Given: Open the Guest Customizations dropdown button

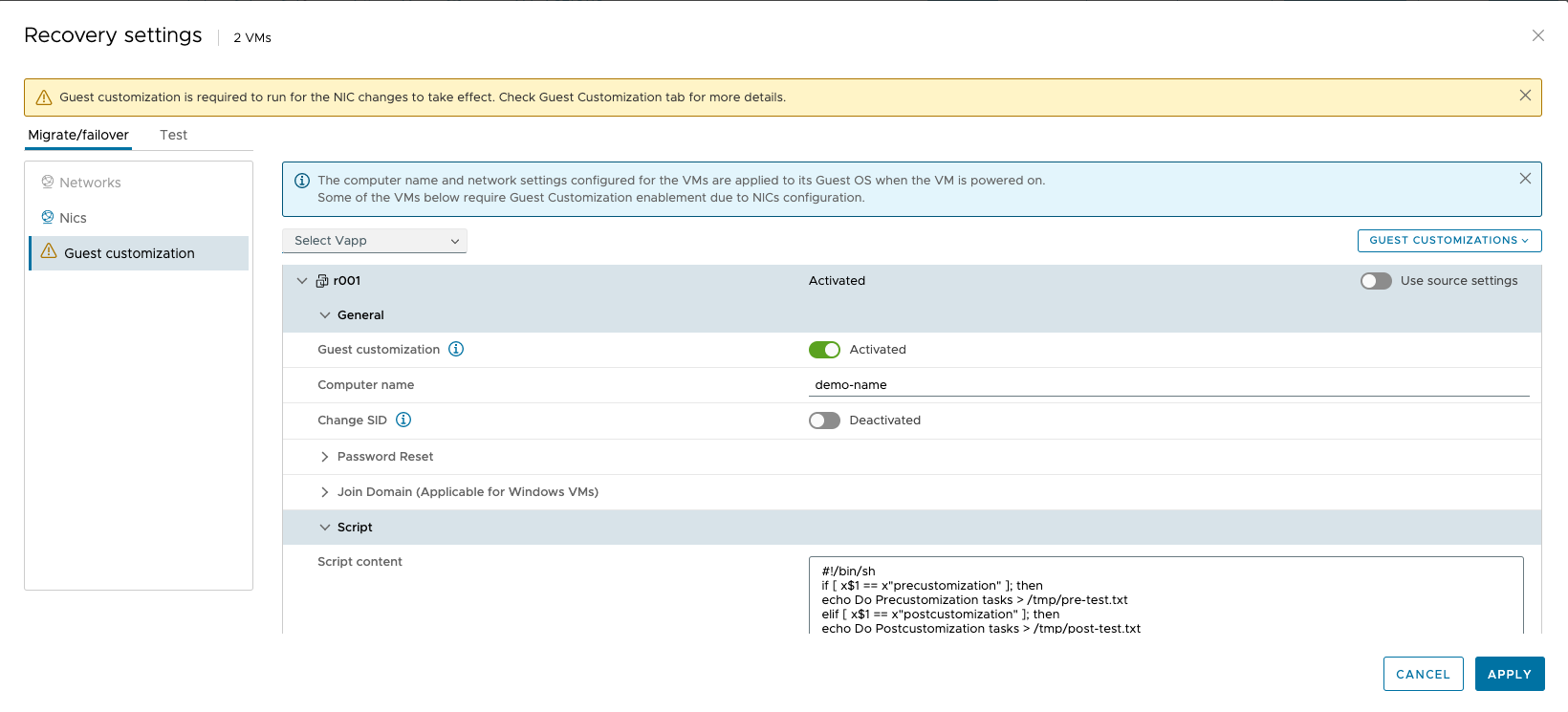Looking at the screenshot, I should coord(1448,241).
